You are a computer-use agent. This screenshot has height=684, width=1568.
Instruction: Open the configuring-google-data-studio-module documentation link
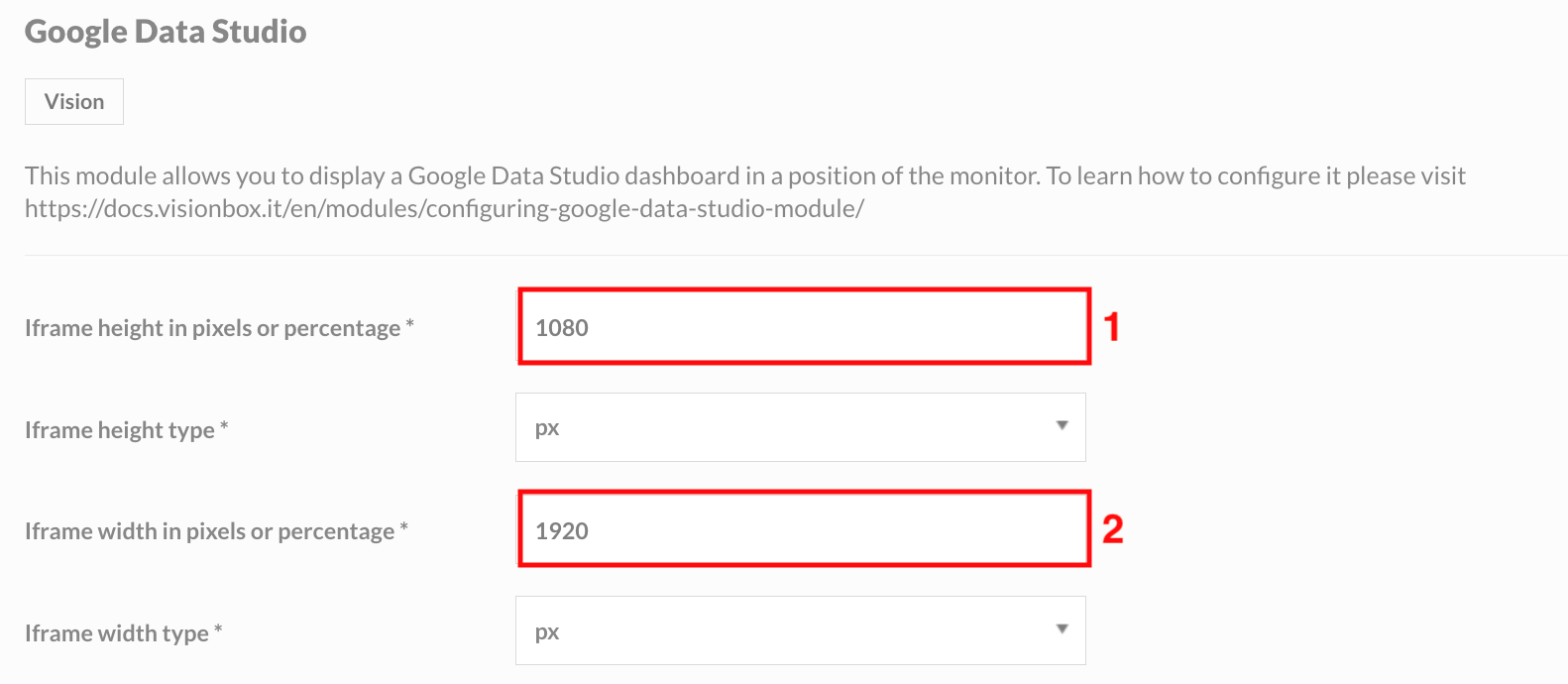tap(443, 208)
